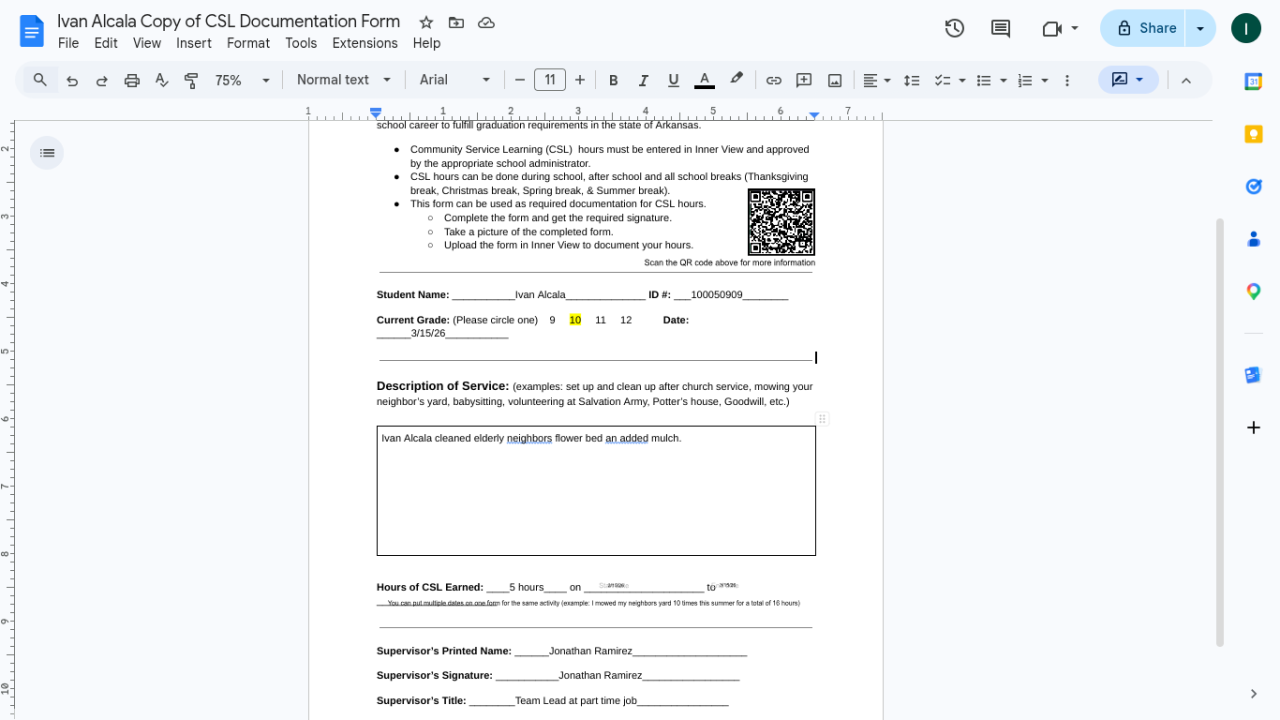Star this document
The height and width of the screenshot is (720, 1280).
click(x=426, y=22)
